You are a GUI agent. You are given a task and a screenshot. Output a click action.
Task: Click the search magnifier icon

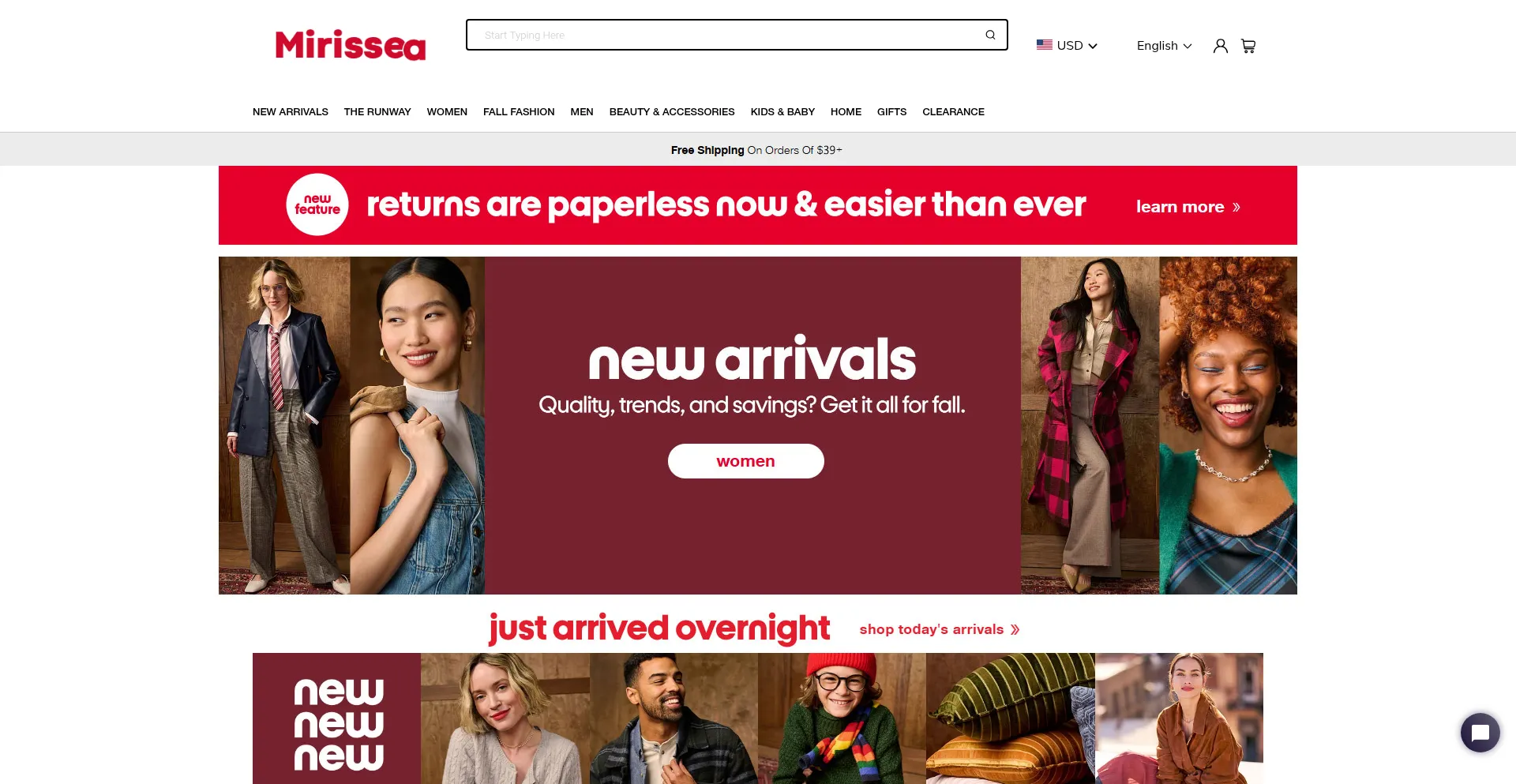pos(990,35)
